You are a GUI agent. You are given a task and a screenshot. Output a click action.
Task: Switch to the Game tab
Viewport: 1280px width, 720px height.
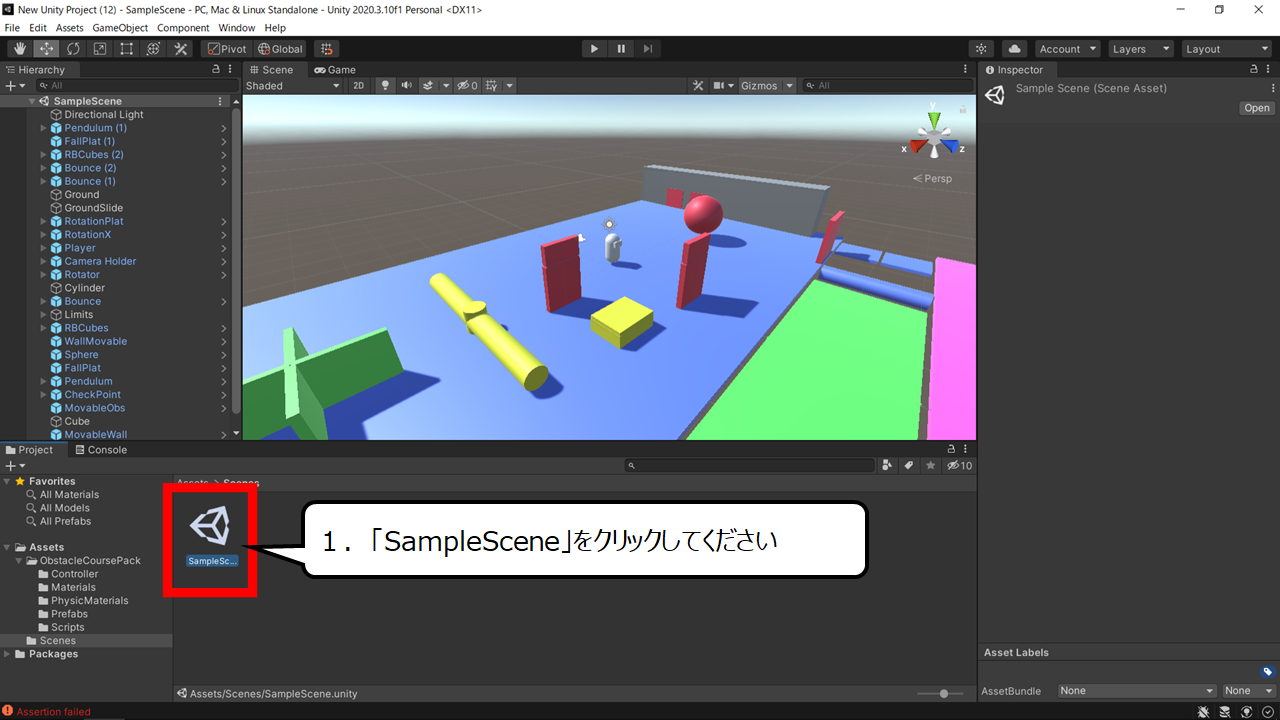335,70
